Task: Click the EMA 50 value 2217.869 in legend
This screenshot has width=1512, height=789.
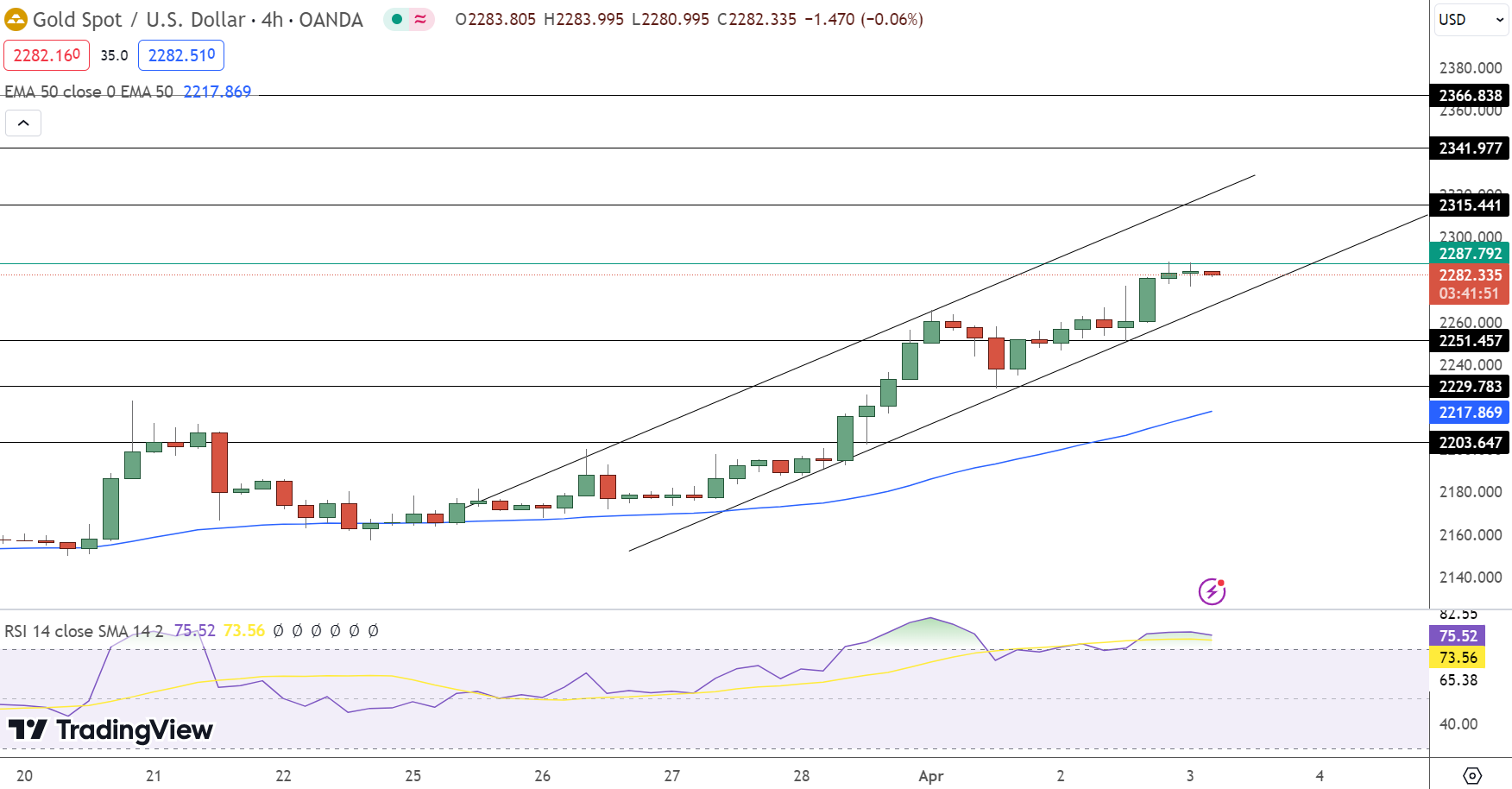Action: click(x=217, y=92)
